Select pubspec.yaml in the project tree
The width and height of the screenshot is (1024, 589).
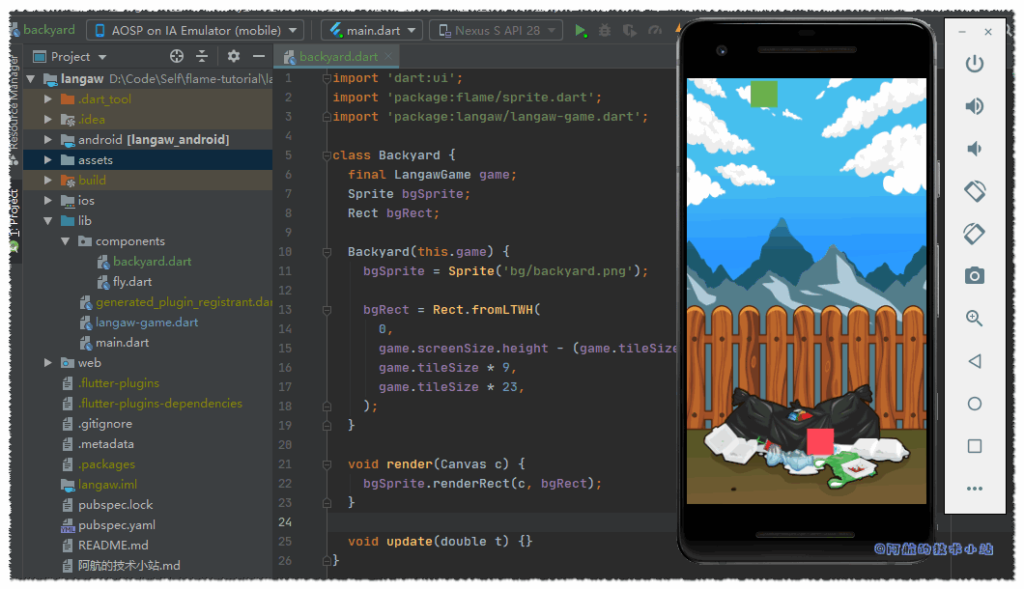(116, 525)
